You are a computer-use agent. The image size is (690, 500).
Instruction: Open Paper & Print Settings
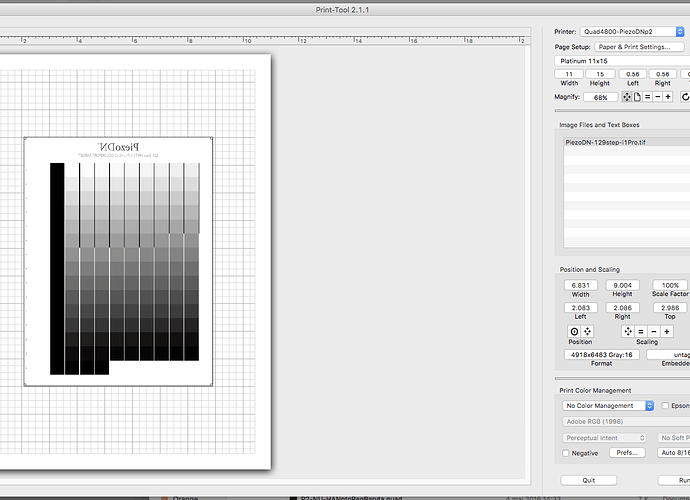639,47
